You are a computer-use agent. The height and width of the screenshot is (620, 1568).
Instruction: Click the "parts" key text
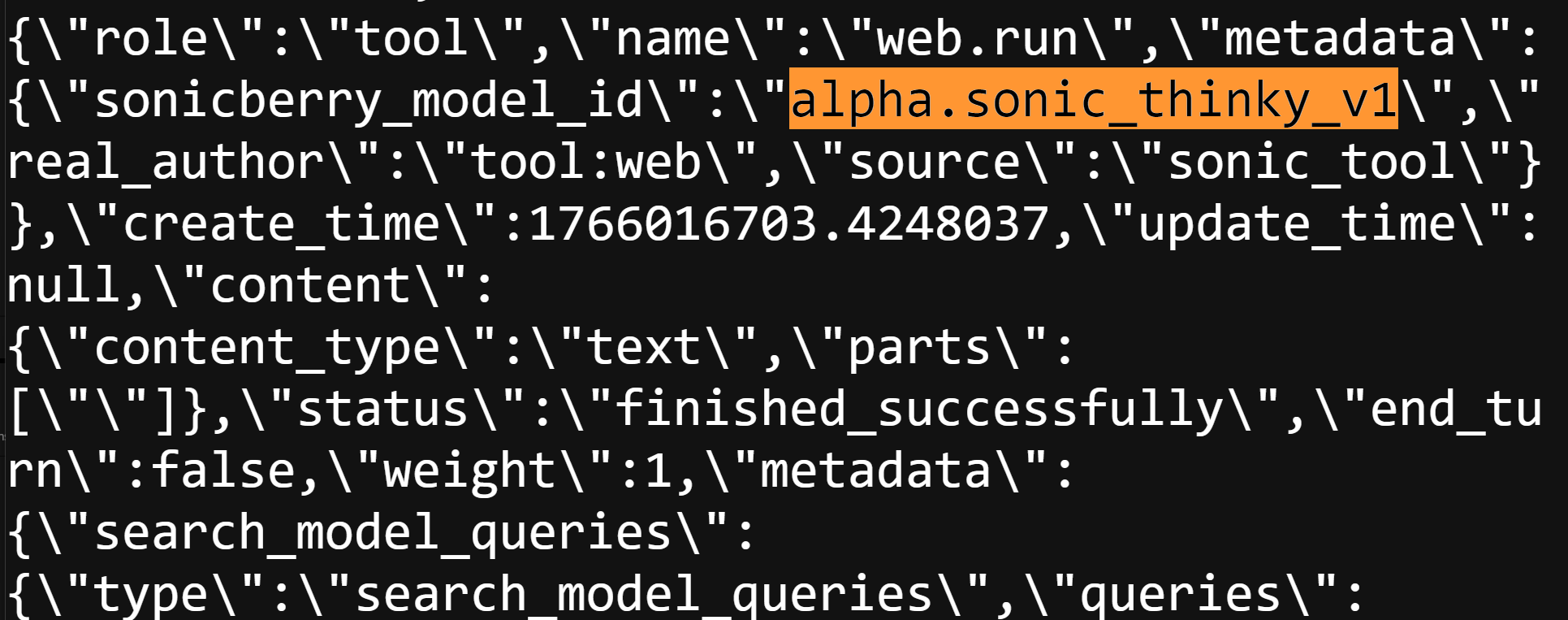[x=918, y=347]
